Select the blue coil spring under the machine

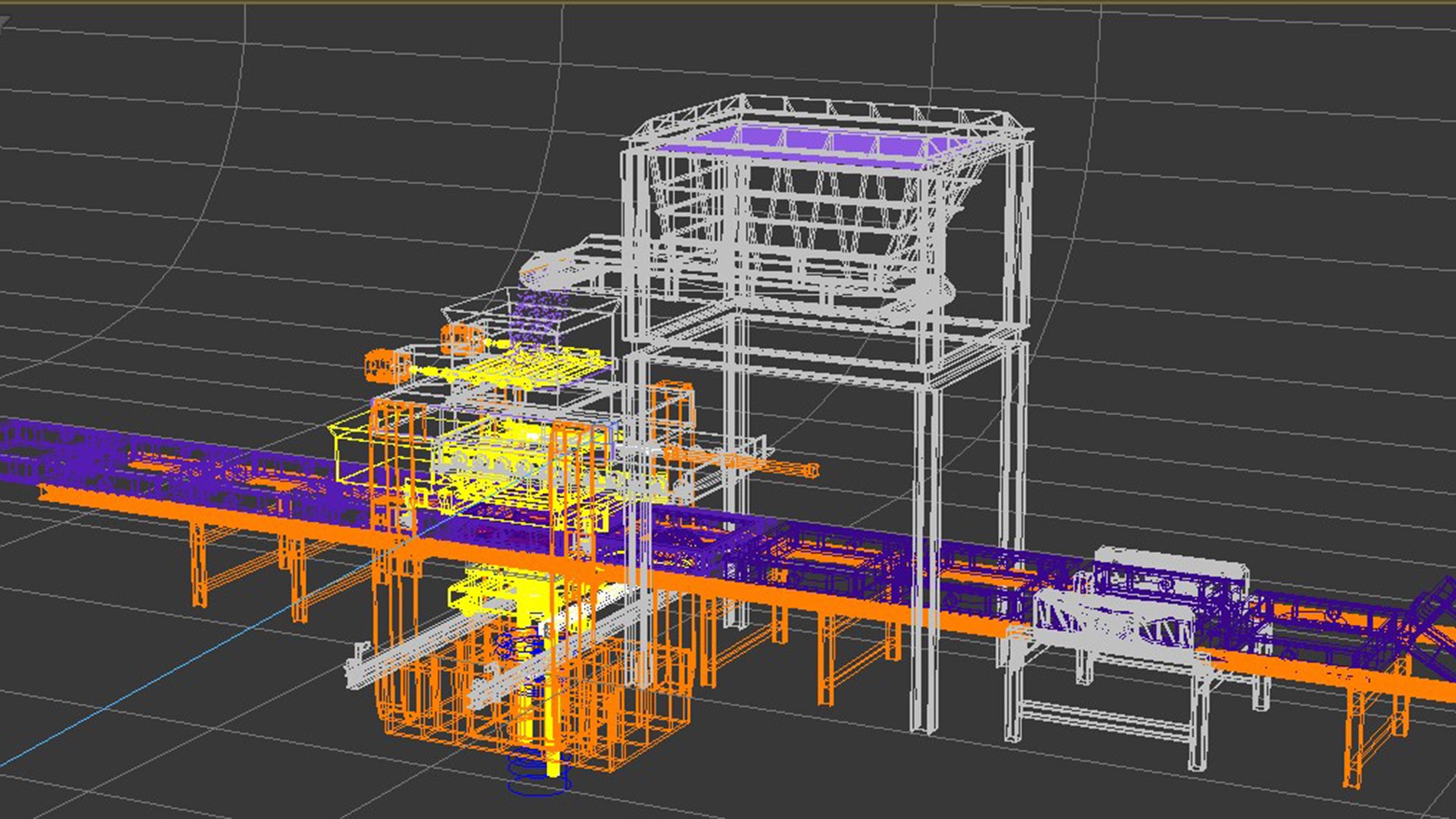click(x=538, y=770)
